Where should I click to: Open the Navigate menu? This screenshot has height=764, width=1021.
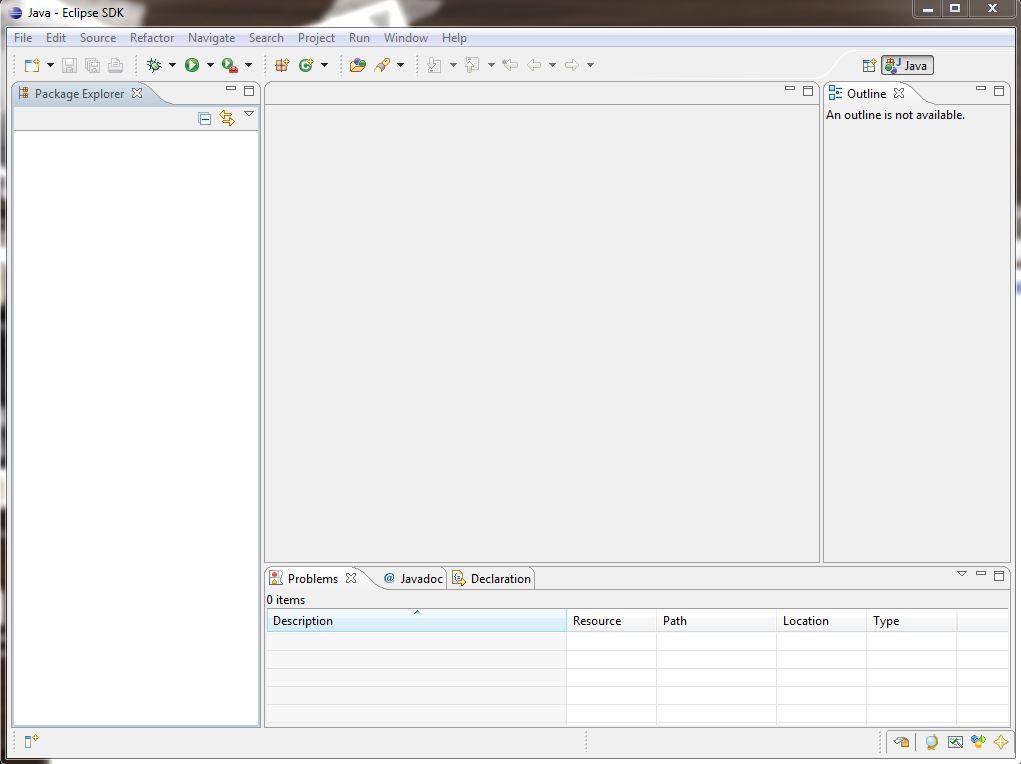(x=212, y=38)
